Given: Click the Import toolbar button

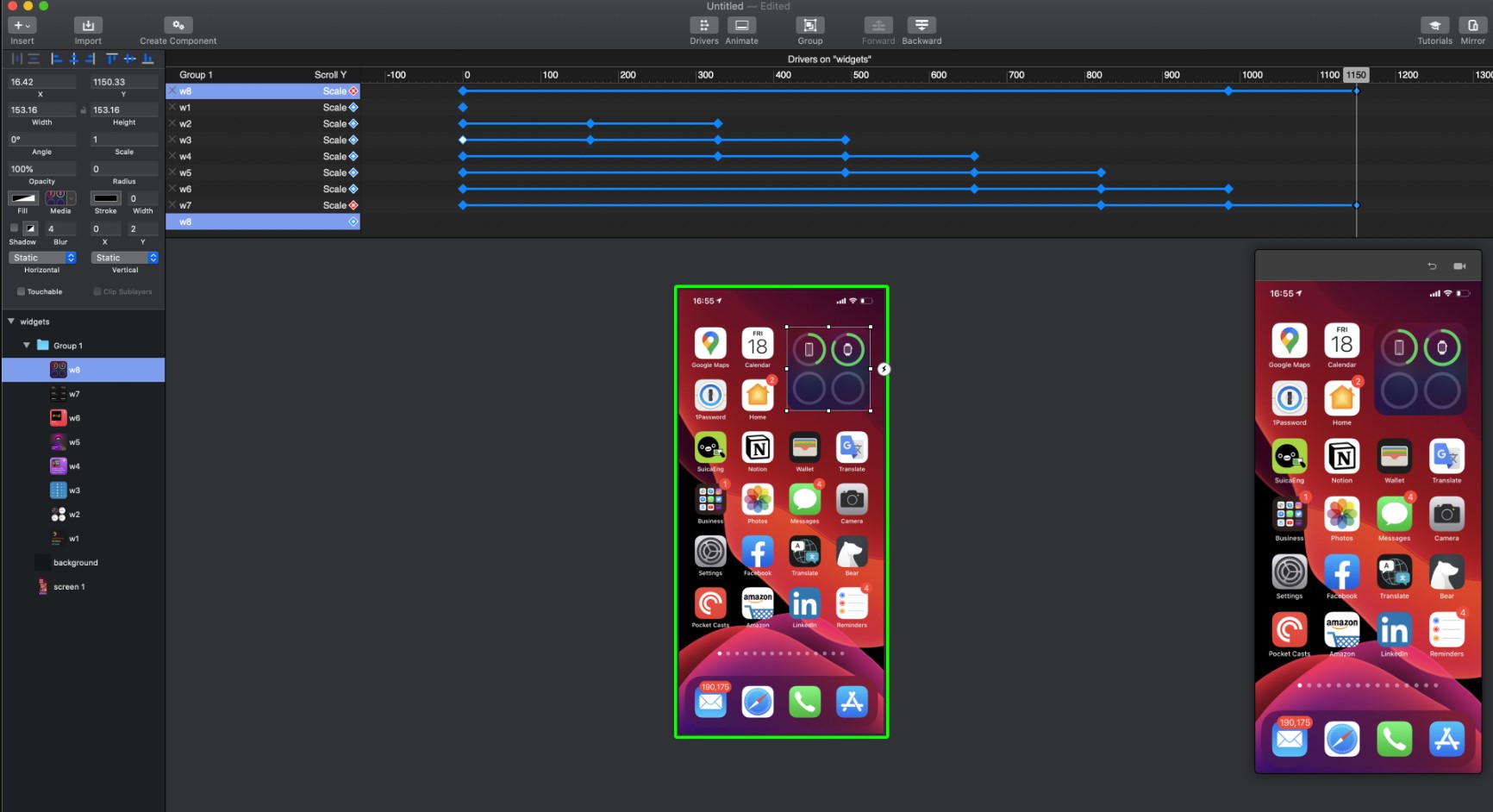Looking at the screenshot, I should click(x=88, y=26).
